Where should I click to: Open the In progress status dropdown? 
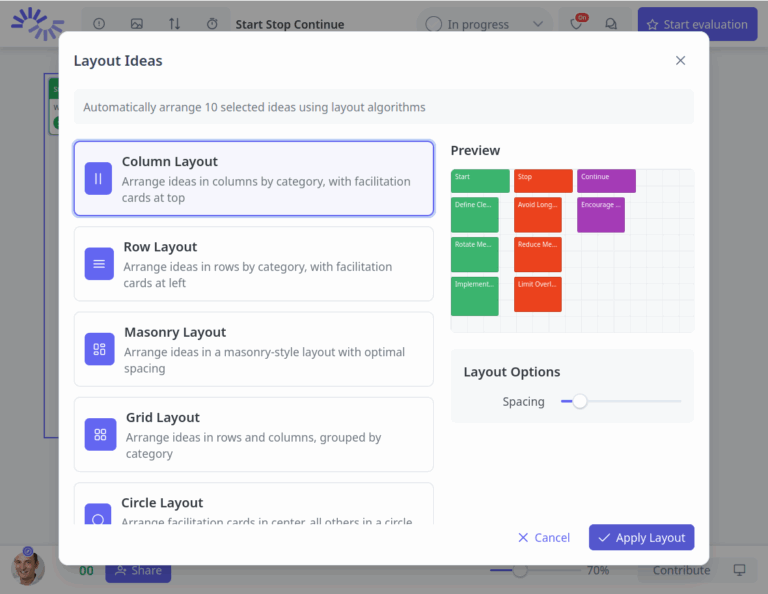click(x=485, y=24)
